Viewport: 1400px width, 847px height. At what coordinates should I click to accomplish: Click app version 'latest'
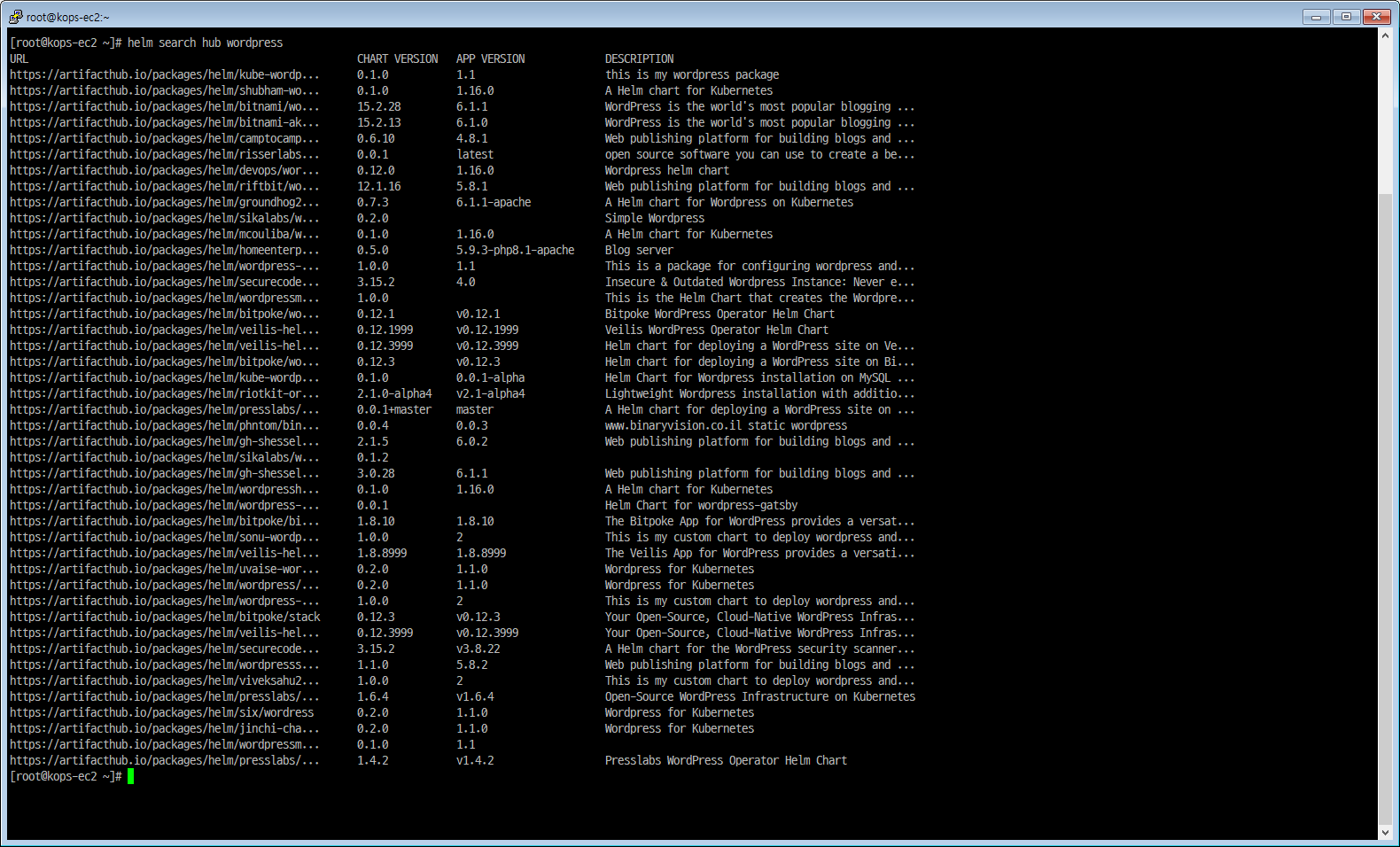(x=475, y=154)
